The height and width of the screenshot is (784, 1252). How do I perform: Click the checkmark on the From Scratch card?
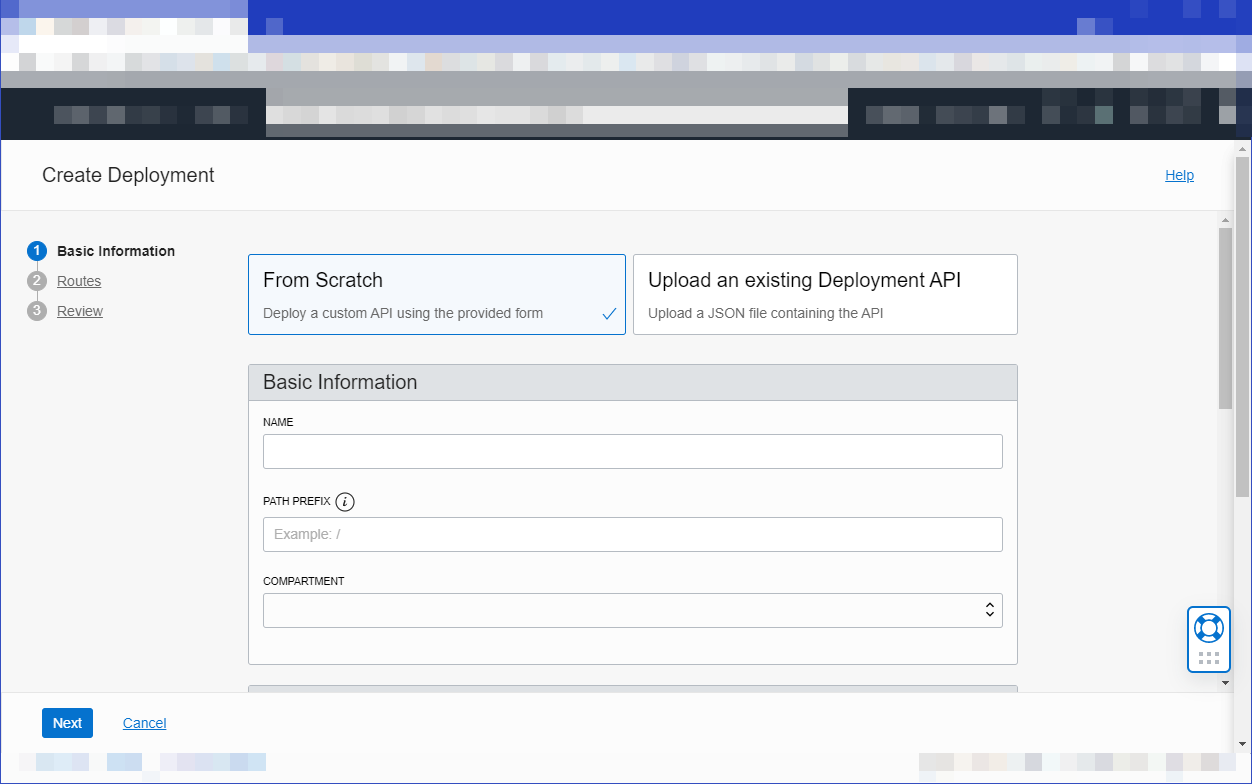tap(609, 313)
